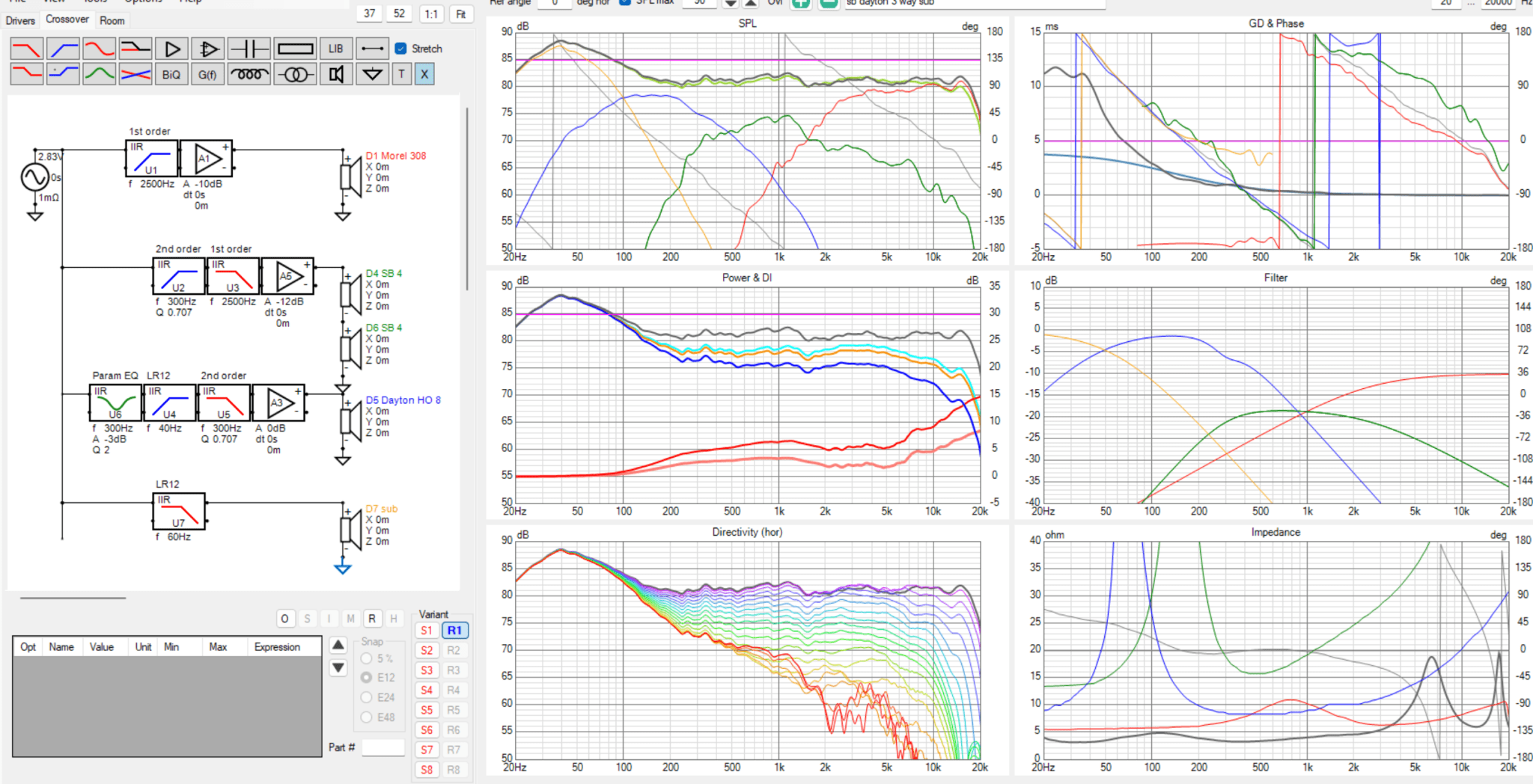Viewport: 1533px width, 784px height.
Task: Select the green peak EQ block tool
Action: click(99, 74)
